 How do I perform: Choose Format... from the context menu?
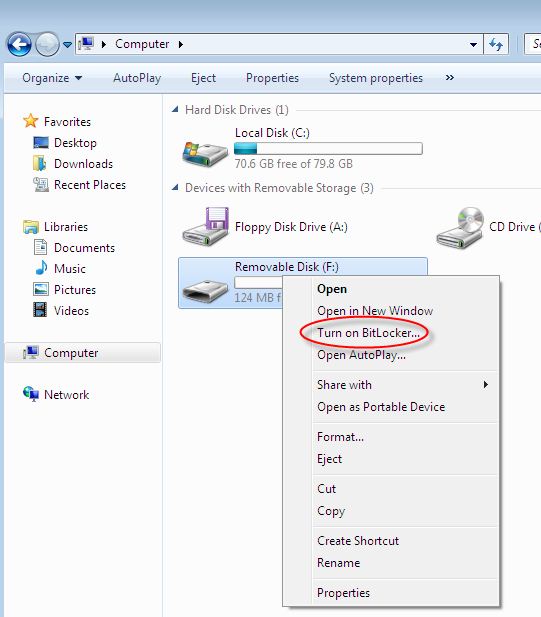[391, 437]
